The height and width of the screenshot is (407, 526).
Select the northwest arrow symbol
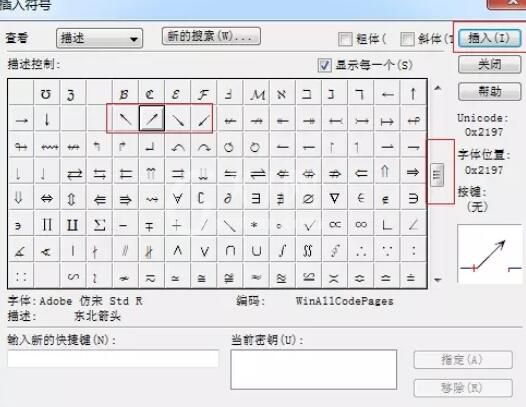coord(125,119)
